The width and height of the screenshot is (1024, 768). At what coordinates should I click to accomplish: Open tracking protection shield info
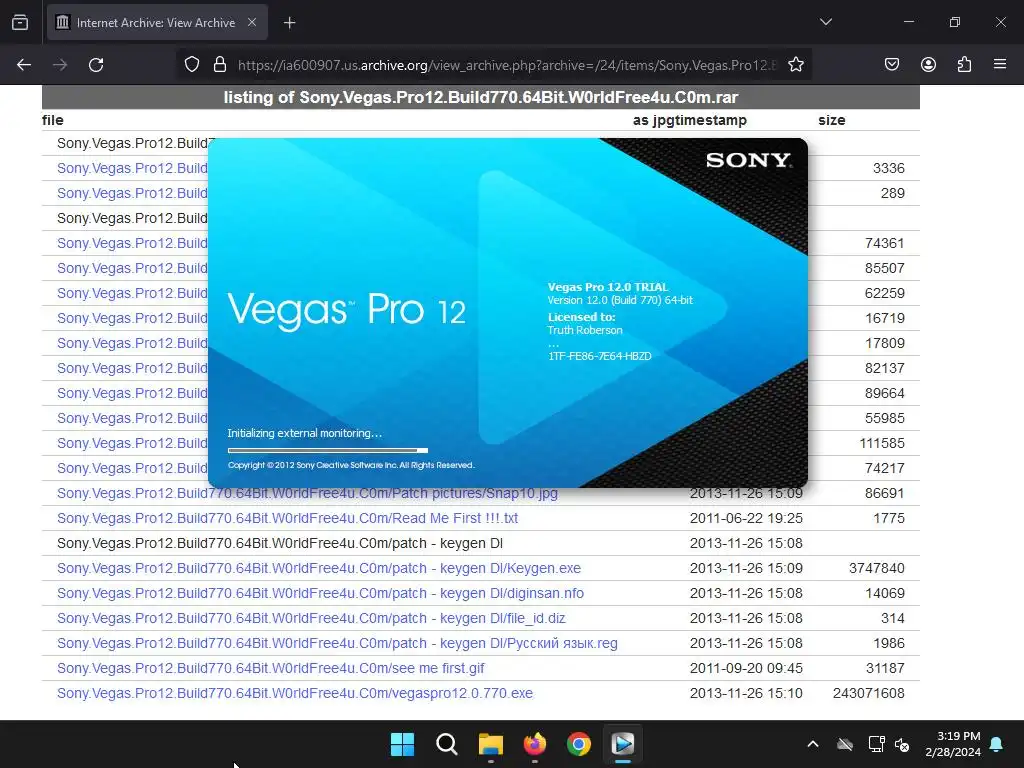click(x=191, y=65)
